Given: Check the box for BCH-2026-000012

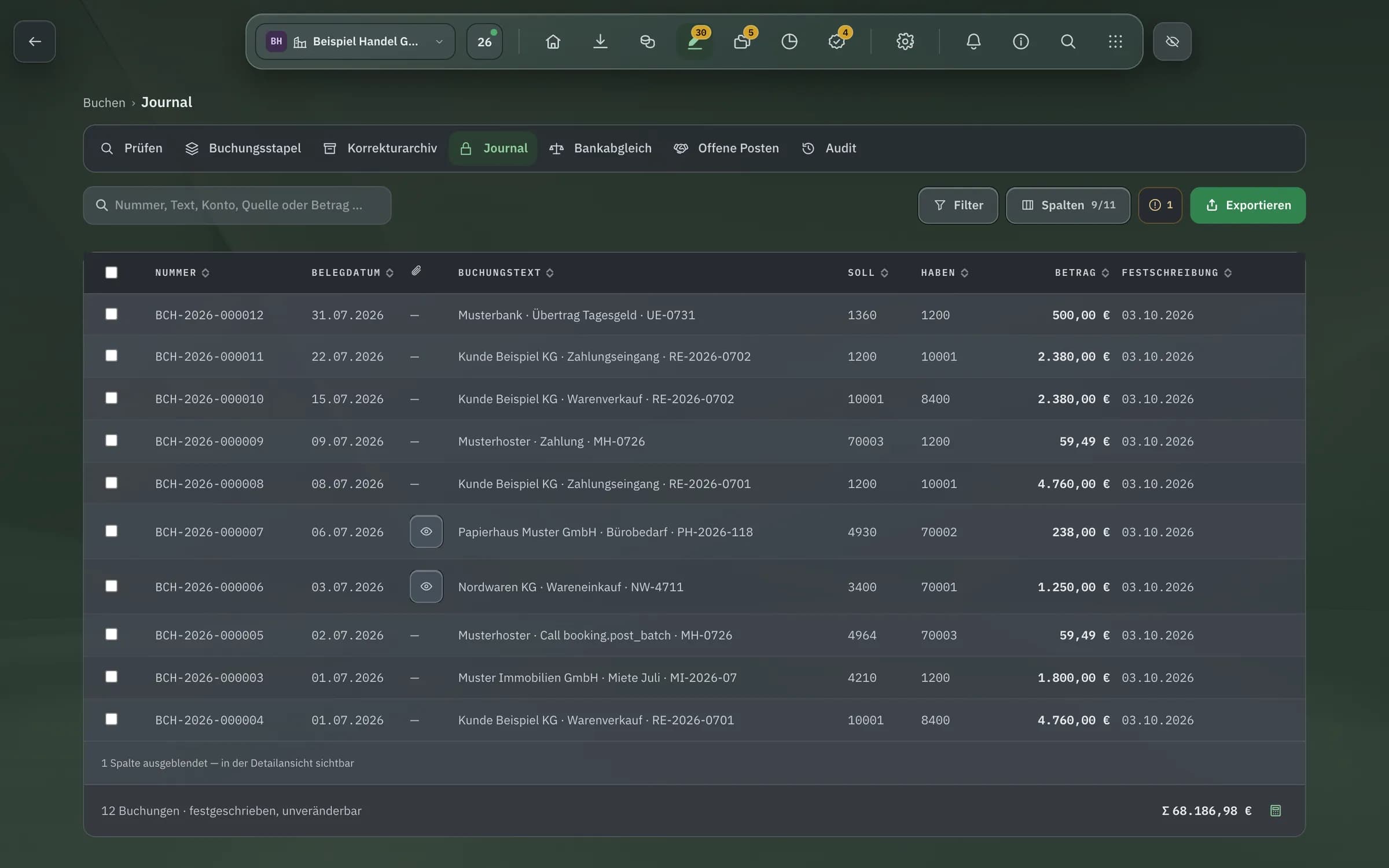Looking at the screenshot, I should [111, 314].
